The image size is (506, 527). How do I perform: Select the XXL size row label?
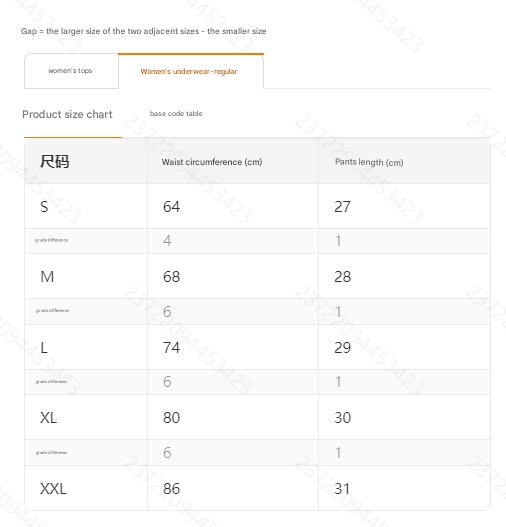[x=53, y=488]
